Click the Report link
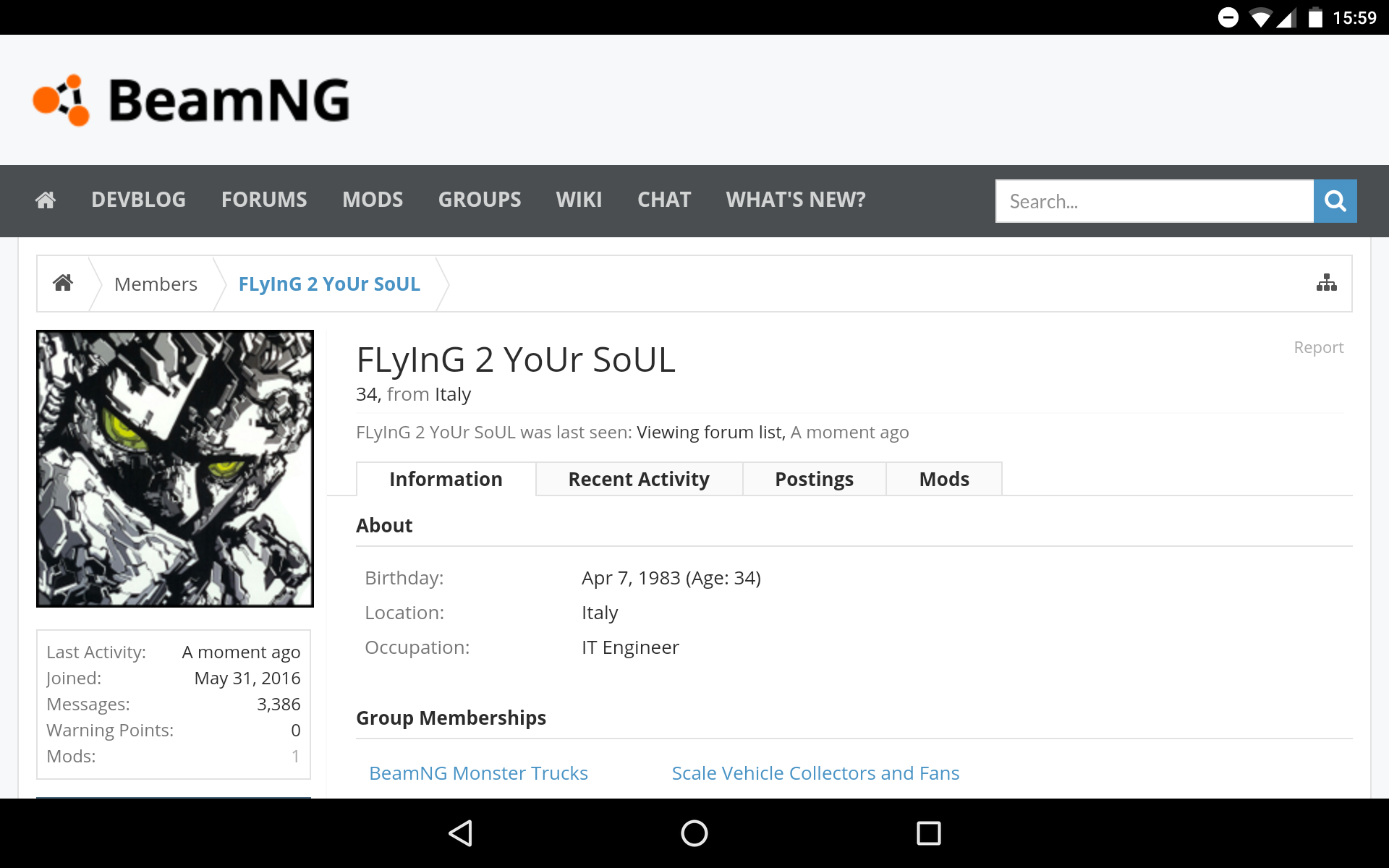Image resolution: width=1389 pixels, height=868 pixels. click(x=1318, y=347)
